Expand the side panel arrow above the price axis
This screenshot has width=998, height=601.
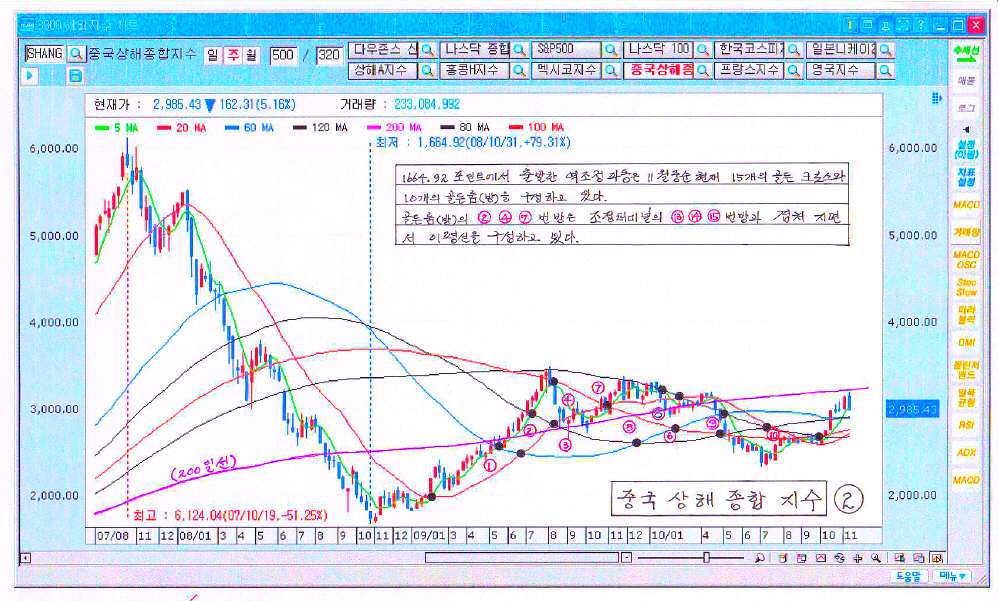pyautogui.click(x=936, y=97)
